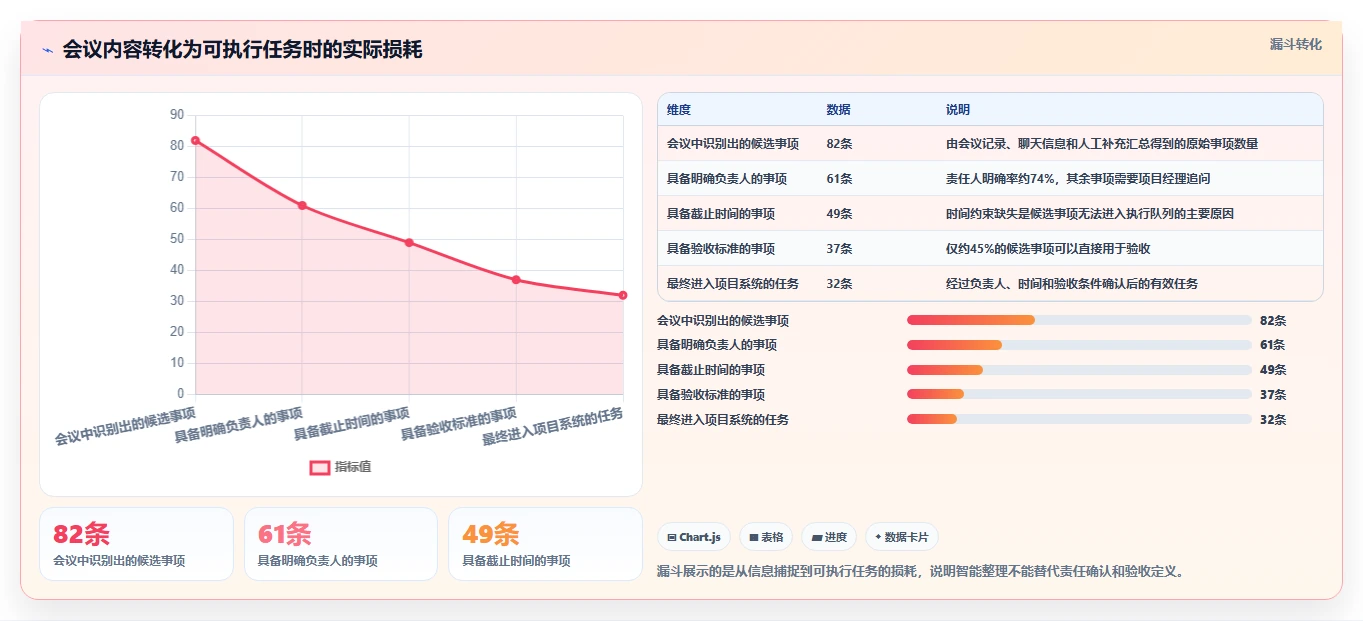Click the 漏斗转化 badge in the header

click(x=1296, y=45)
